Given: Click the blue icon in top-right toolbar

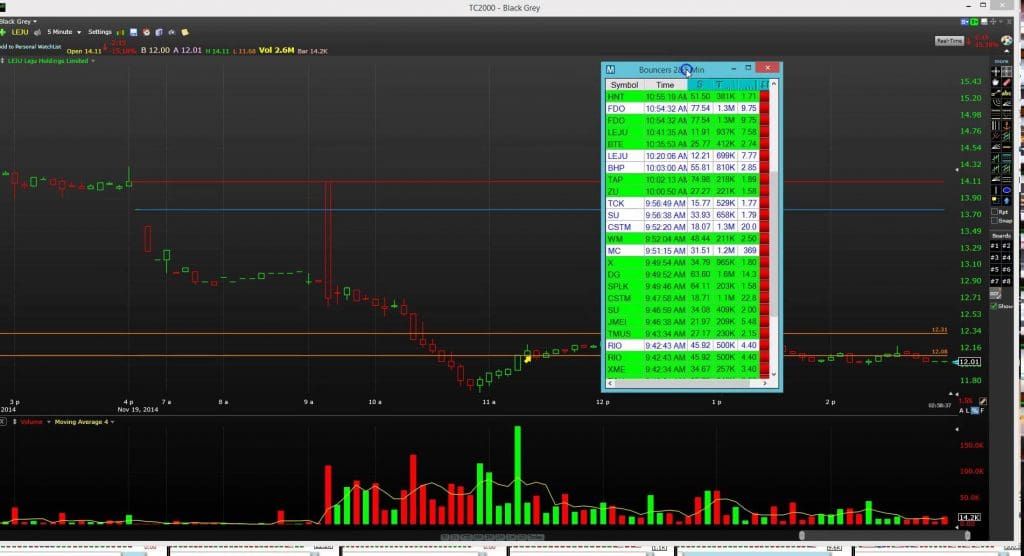Looking at the screenshot, I should pyautogui.click(x=965, y=22).
